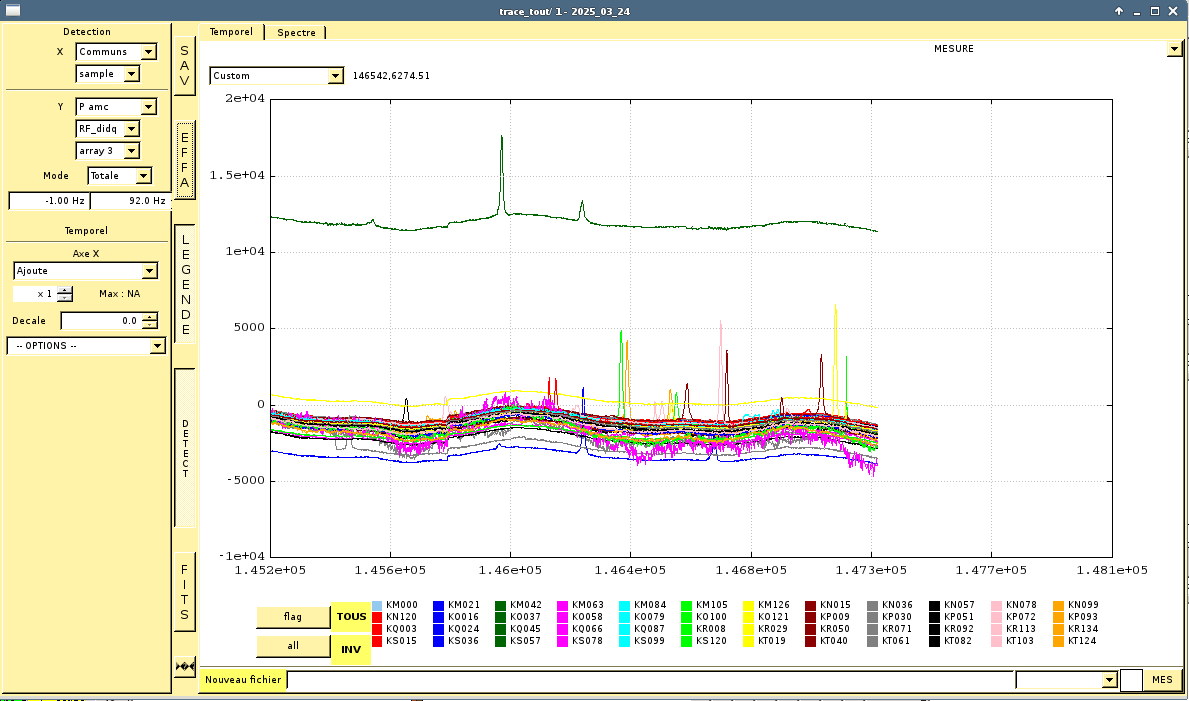Click the KO037 dark green color swatch
1189x701 pixels.
(x=501, y=617)
